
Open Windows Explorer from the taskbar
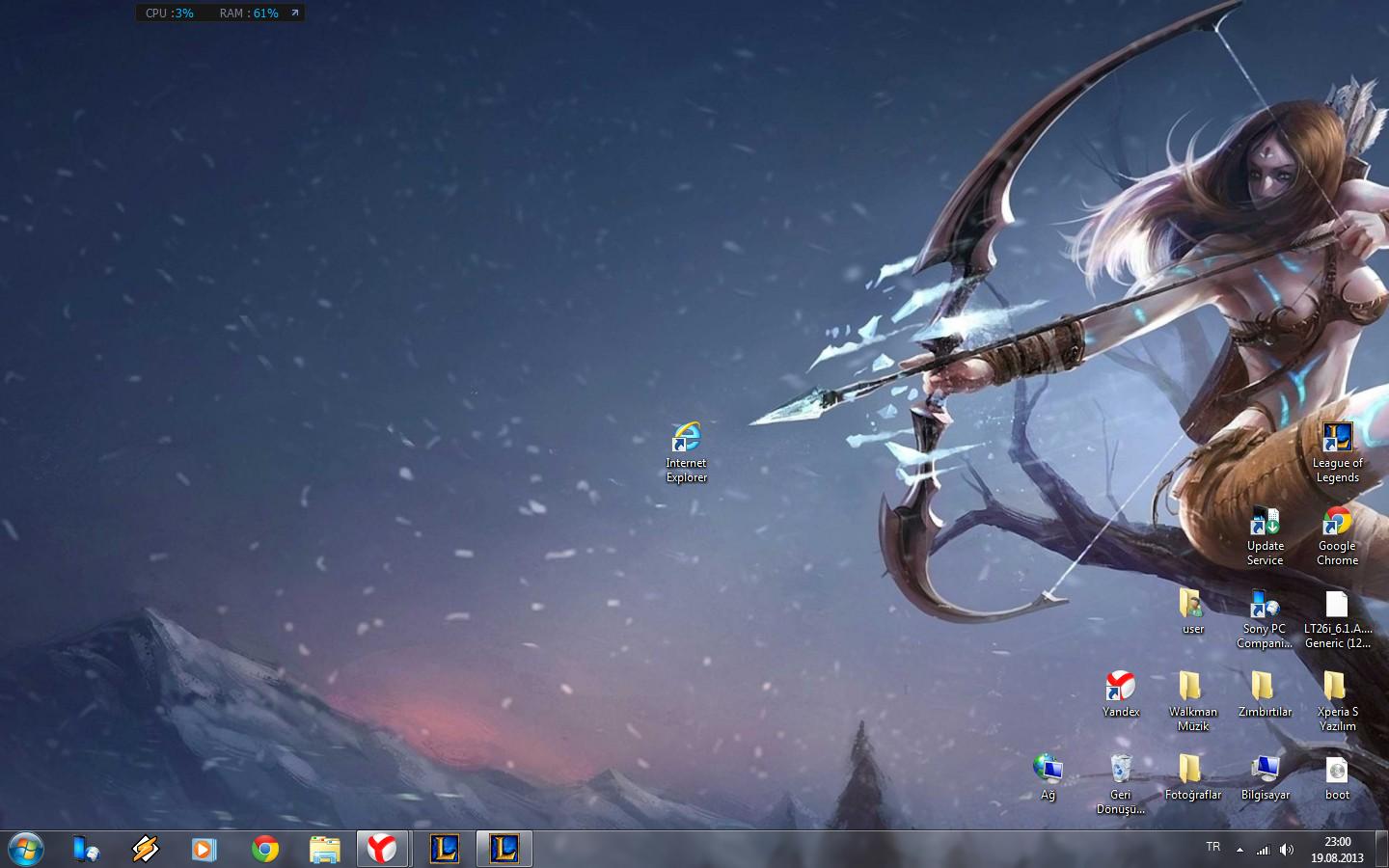[x=324, y=849]
